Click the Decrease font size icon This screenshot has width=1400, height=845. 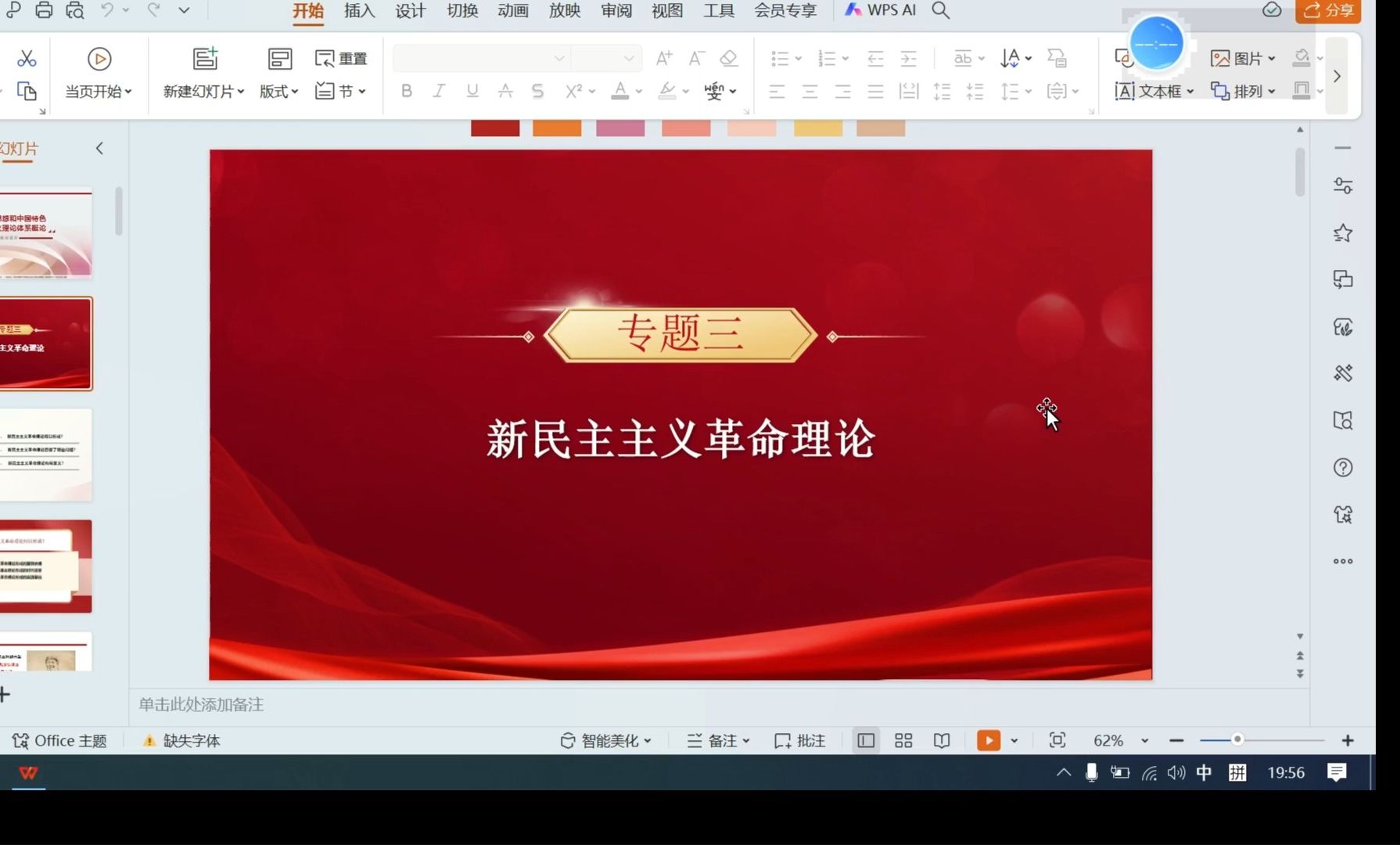pos(696,58)
